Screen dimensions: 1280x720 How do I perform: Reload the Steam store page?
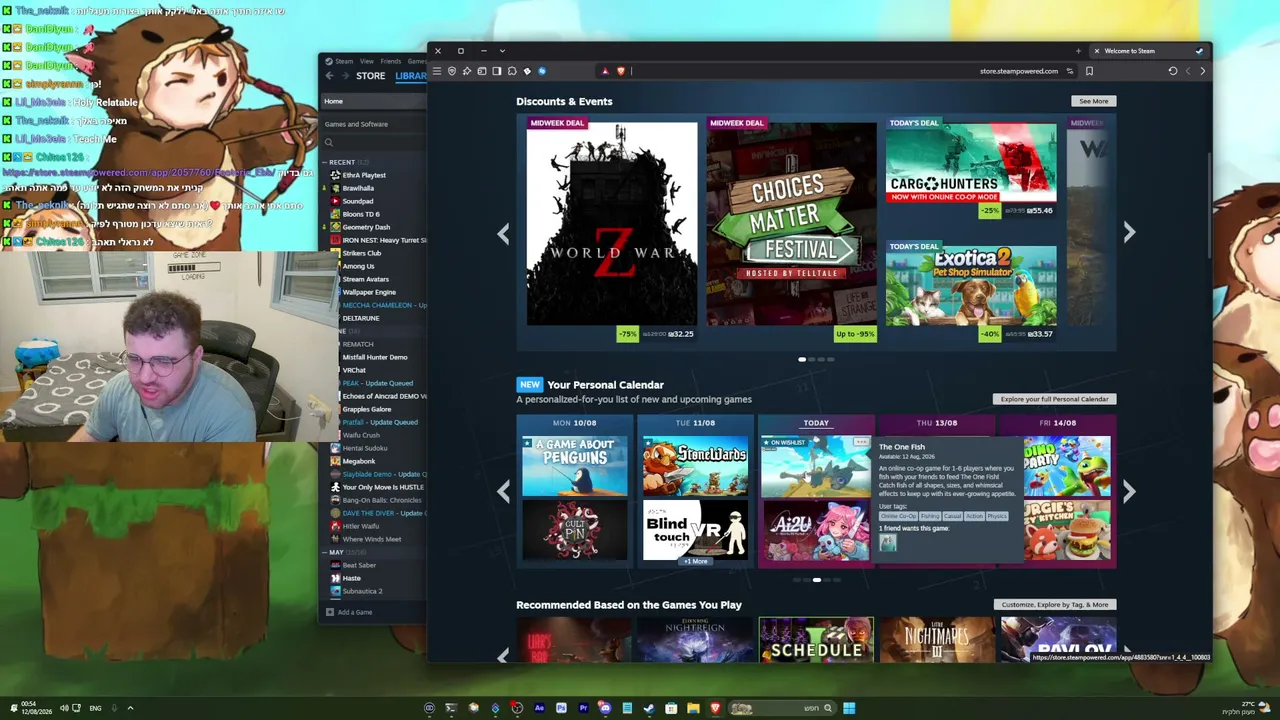click(x=1173, y=71)
